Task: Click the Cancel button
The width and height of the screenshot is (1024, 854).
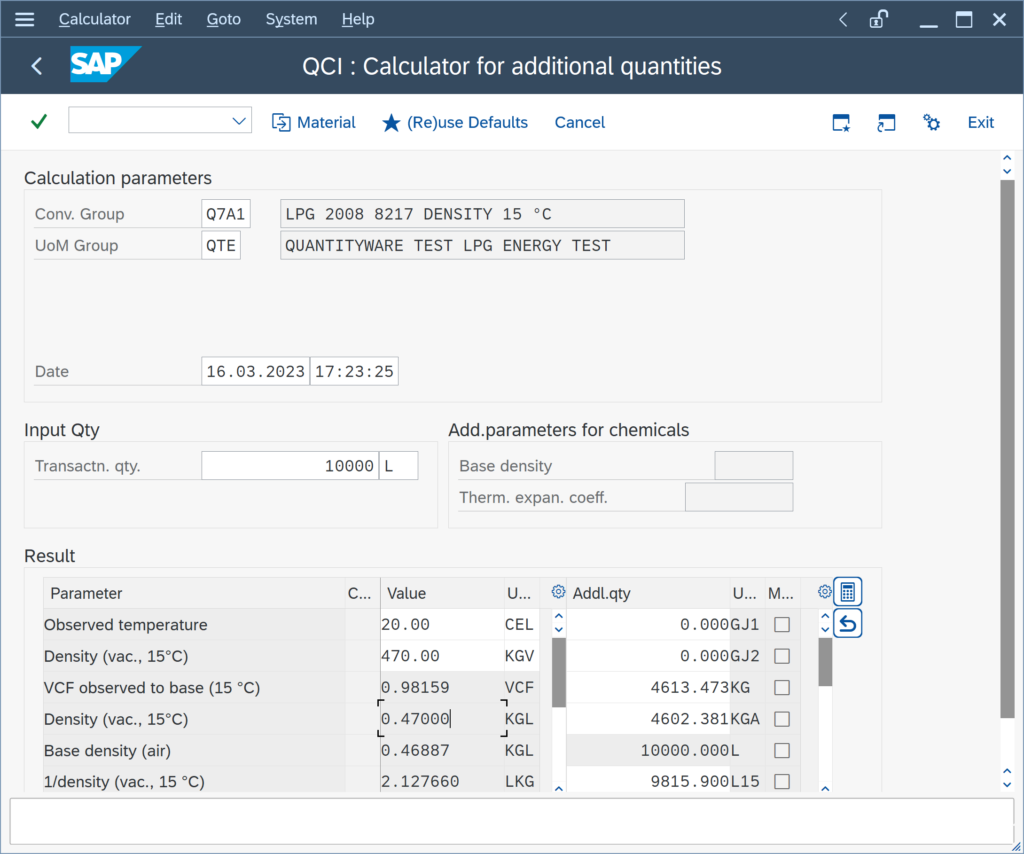Action: tap(580, 122)
